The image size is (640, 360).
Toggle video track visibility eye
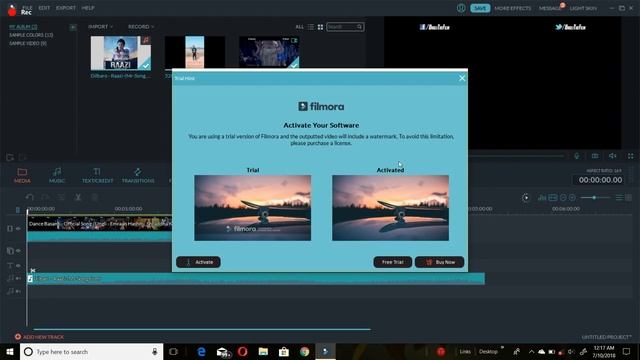click(18, 229)
